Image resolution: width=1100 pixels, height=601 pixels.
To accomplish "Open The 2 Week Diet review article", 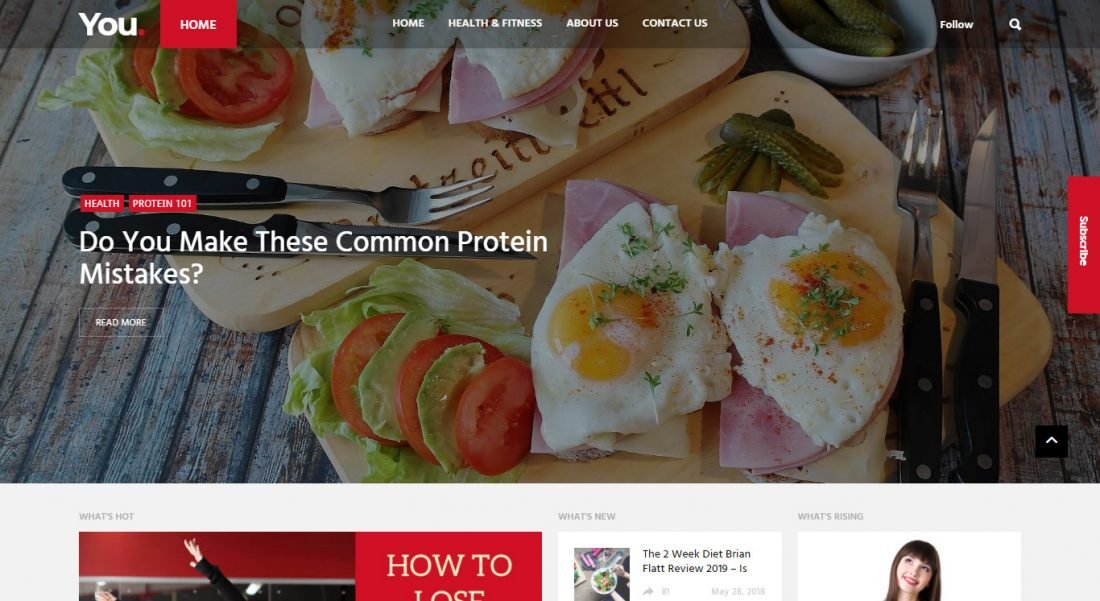I will (696, 561).
